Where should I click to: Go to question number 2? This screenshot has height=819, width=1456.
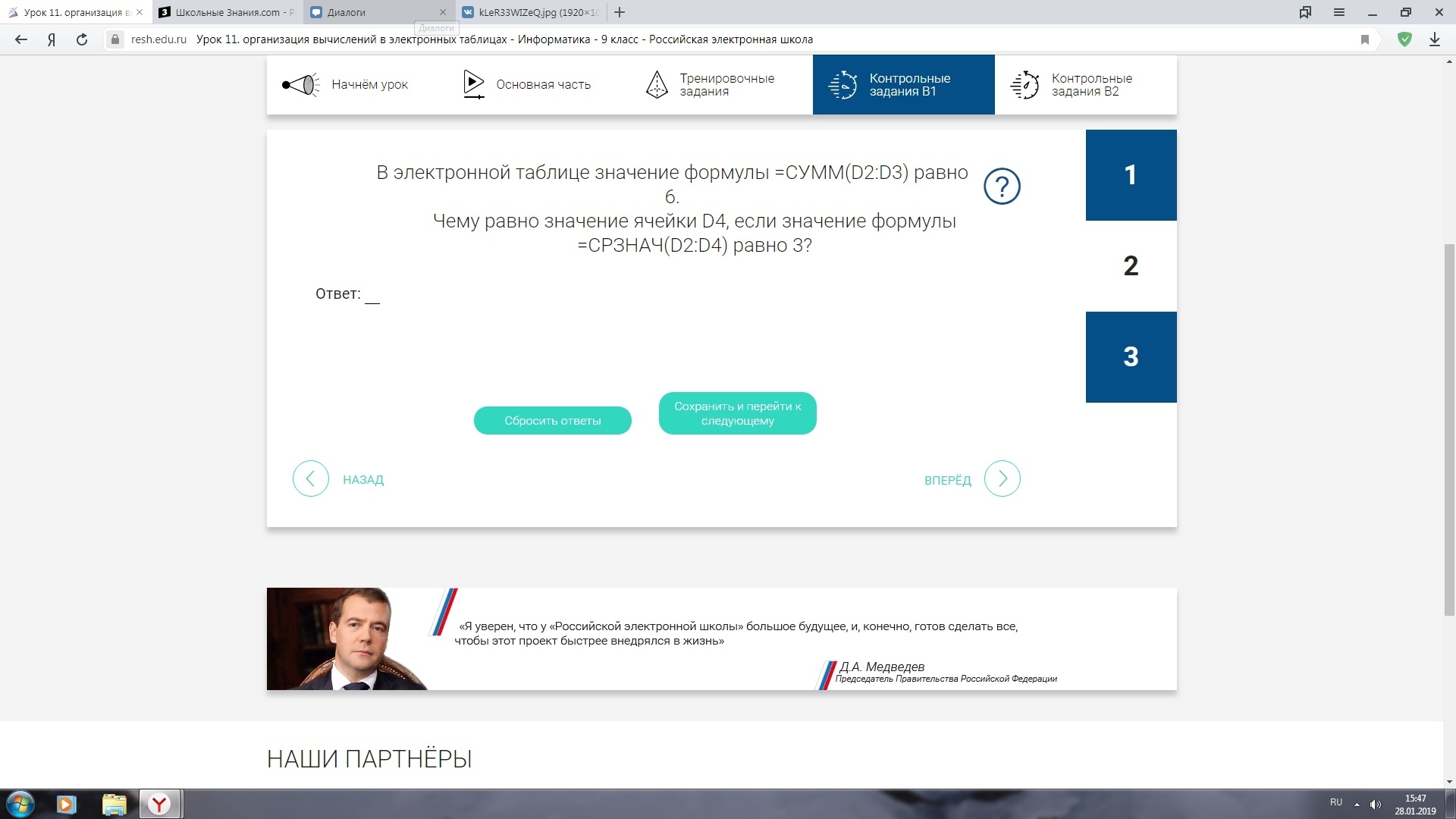point(1131,266)
